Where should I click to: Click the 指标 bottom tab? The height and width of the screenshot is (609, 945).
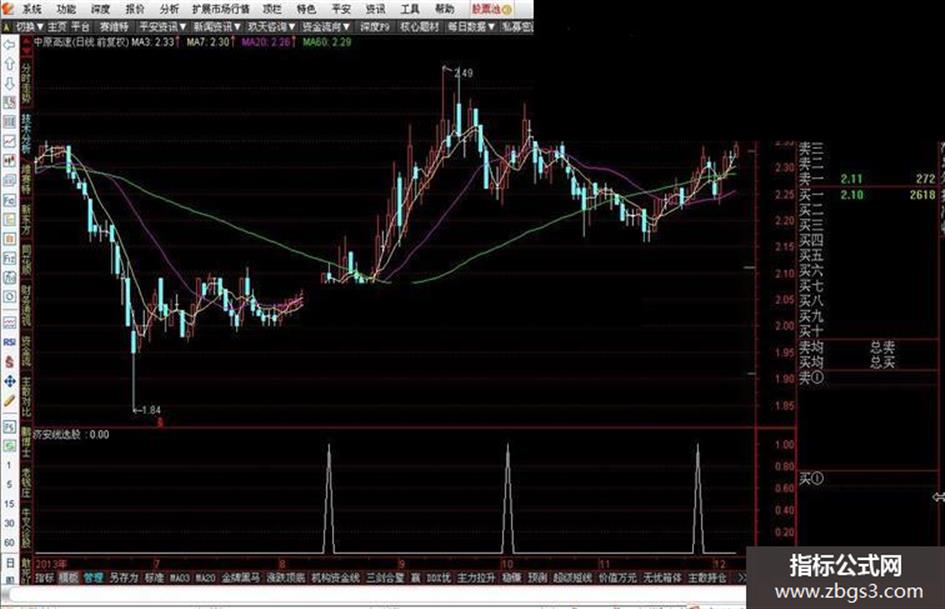pyautogui.click(x=44, y=578)
